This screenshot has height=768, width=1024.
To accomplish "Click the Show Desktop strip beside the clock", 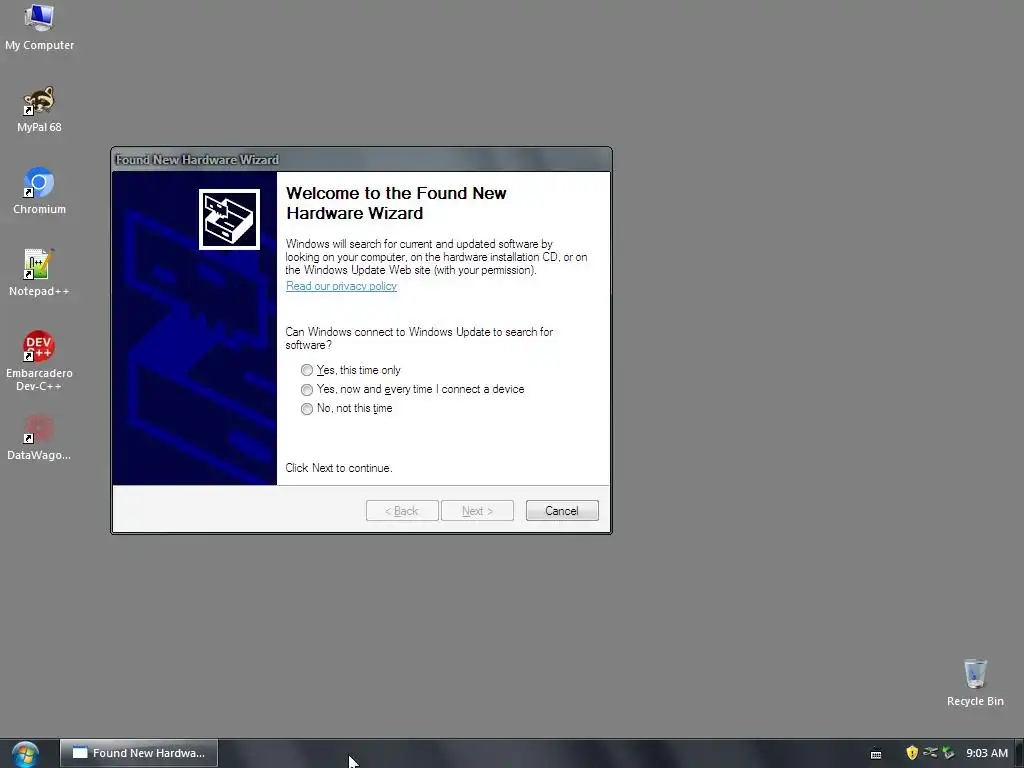I will pyautogui.click(x=1019, y=753).
